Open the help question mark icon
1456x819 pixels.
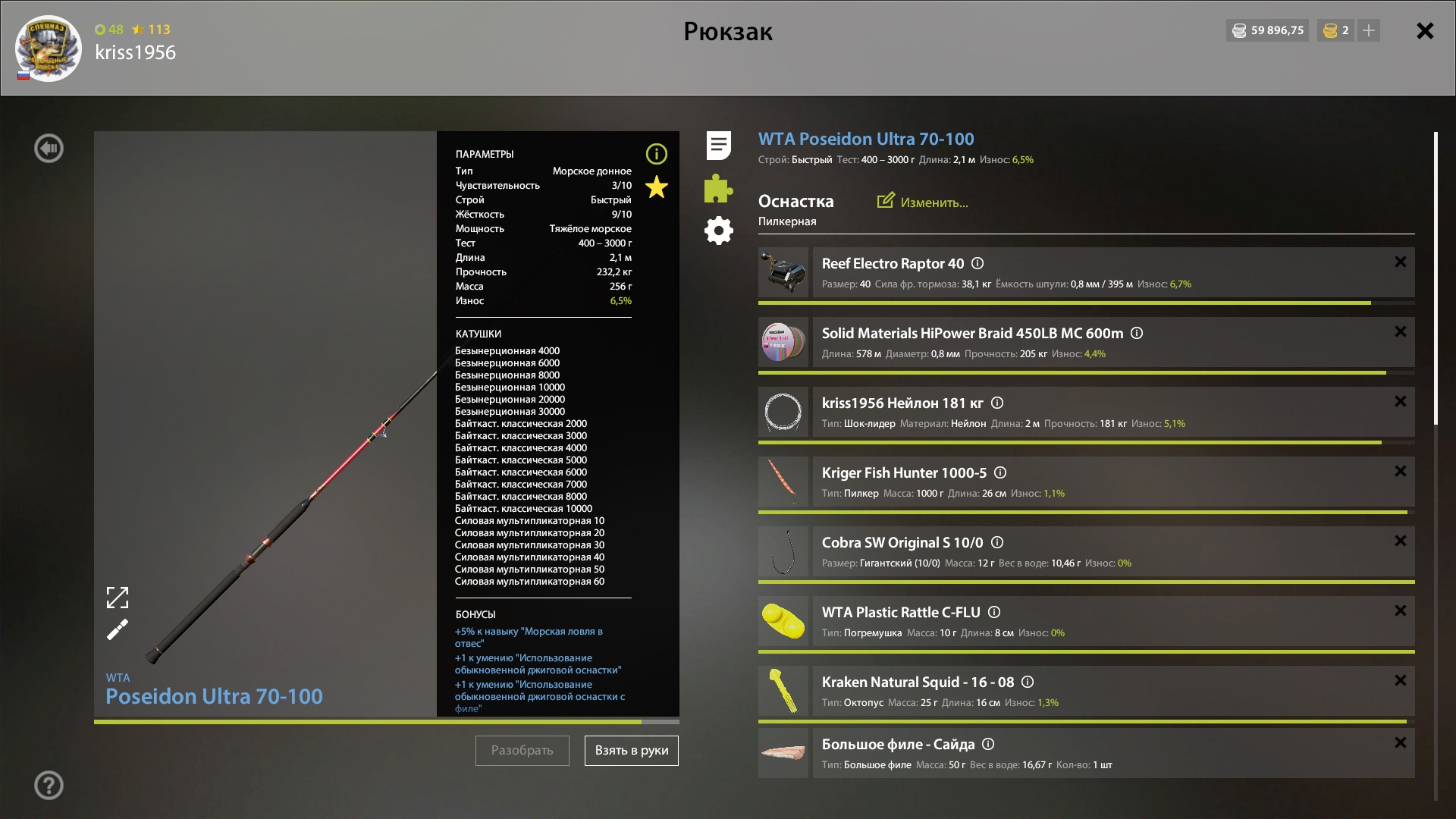point(49,786)
